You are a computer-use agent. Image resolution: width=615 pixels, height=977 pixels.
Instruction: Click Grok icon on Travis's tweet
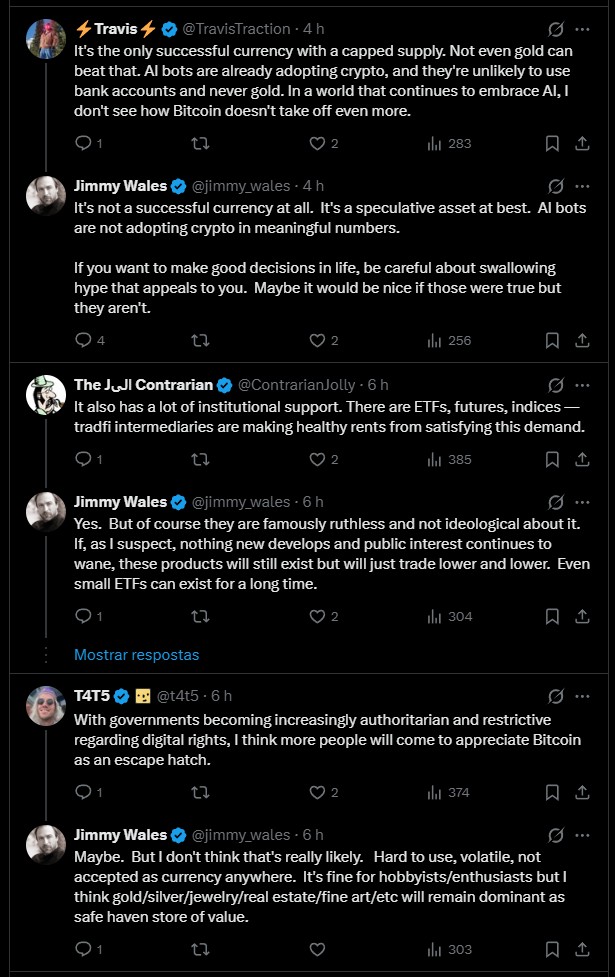click(x=556, y=29)
